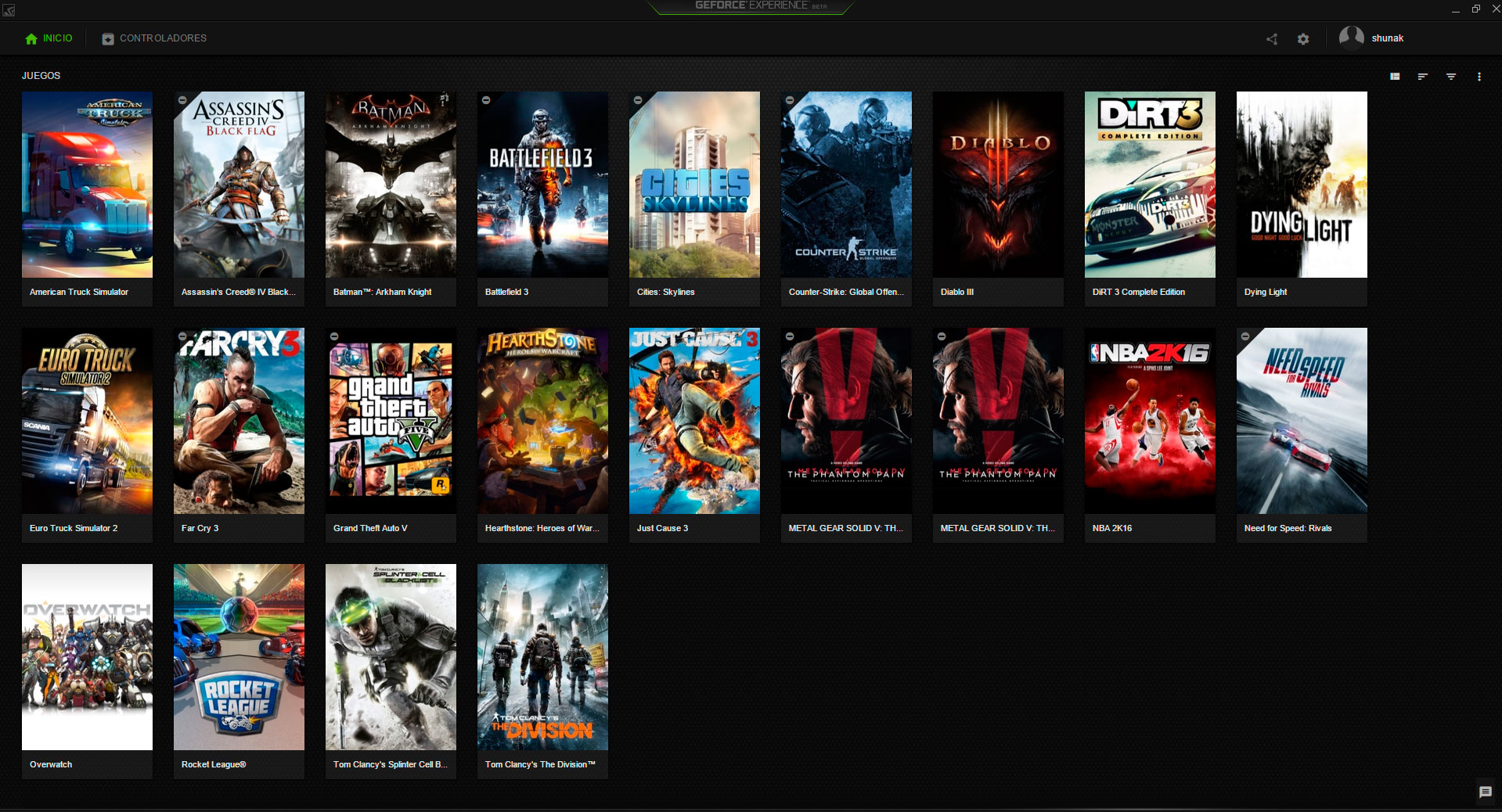Click the "Dying Light" title label
The width and height of the screenshot is (1502, 812).
[1265, 292]
